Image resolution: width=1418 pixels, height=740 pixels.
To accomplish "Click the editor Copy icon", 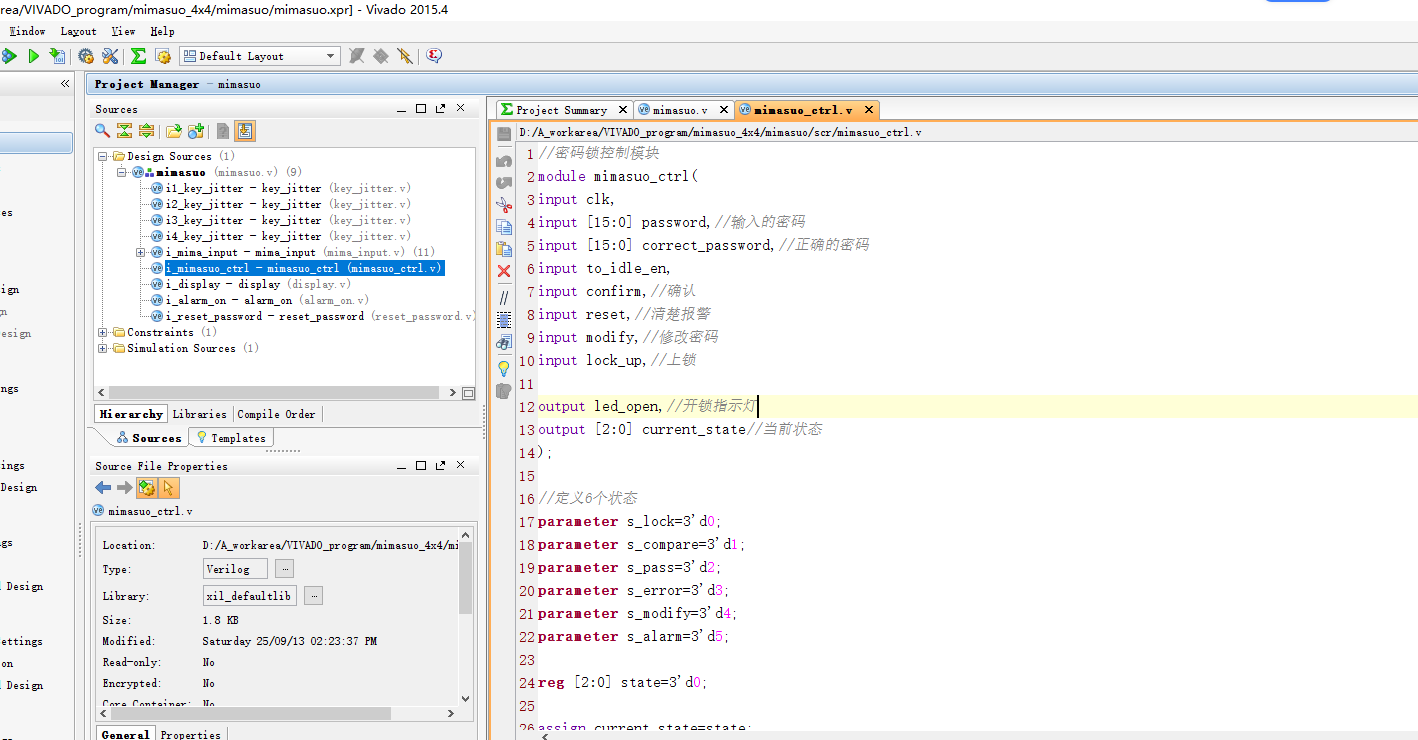I will click(x=504, y=227).
